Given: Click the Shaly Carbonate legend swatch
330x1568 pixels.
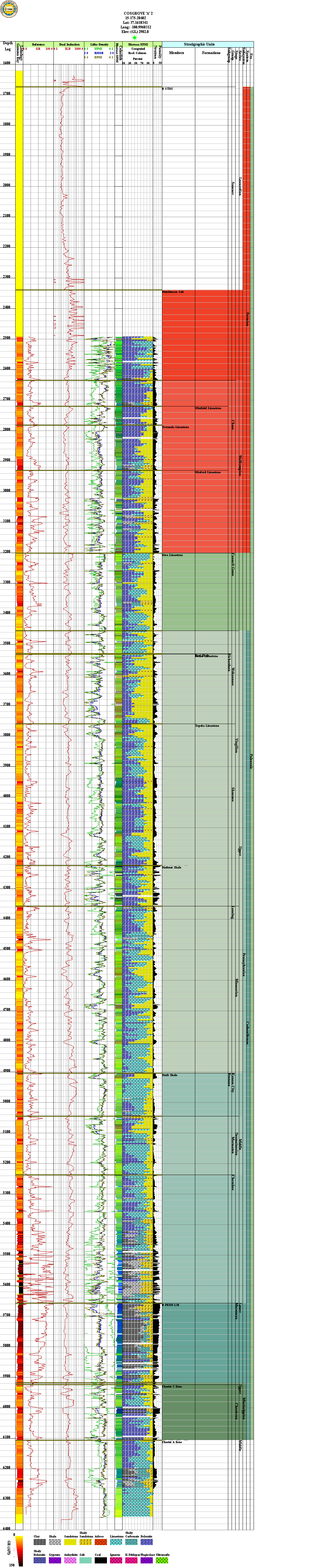Looking at the screenshot, I should (x=131, y=1542).
